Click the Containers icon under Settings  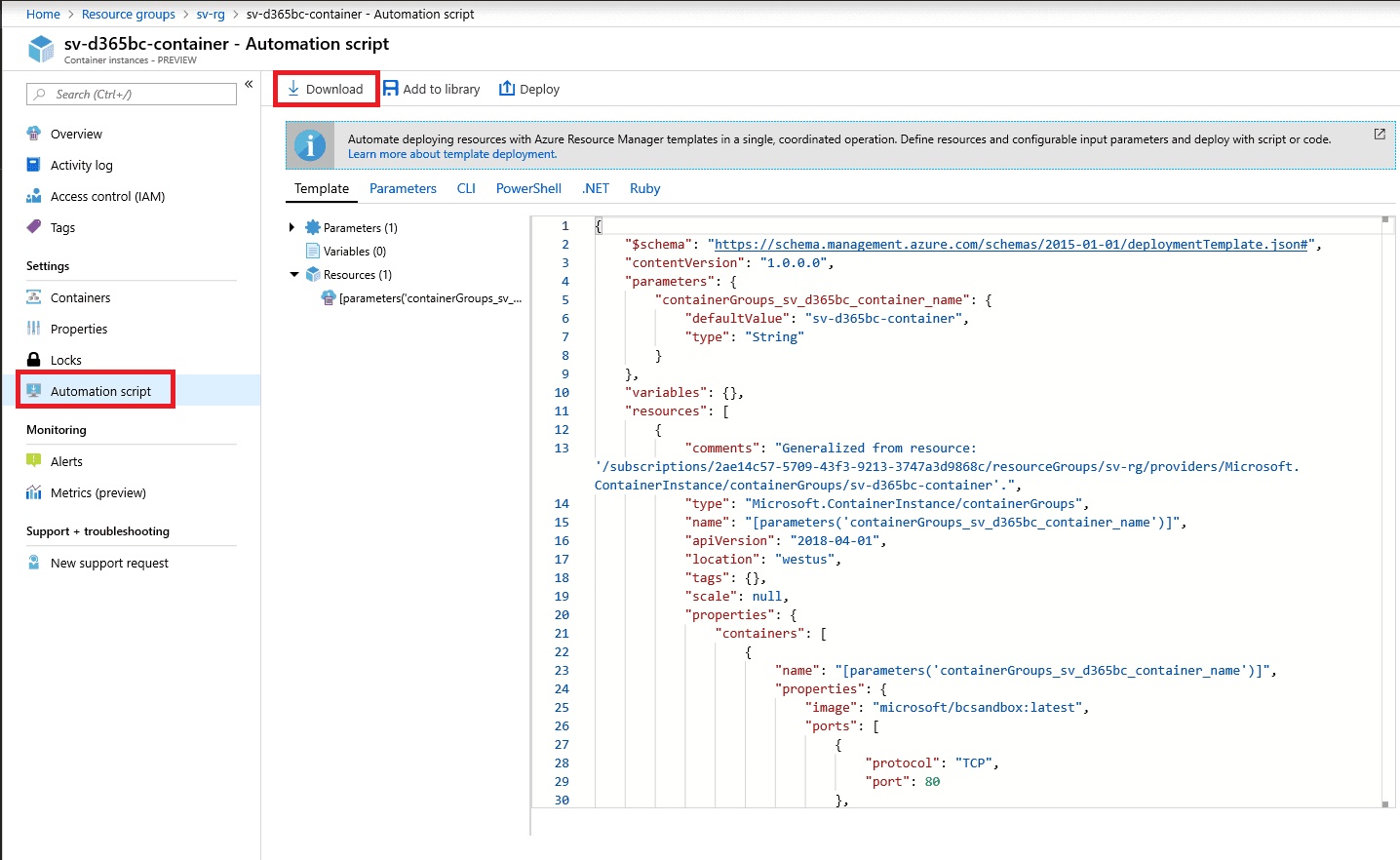[x=34, y=297]
